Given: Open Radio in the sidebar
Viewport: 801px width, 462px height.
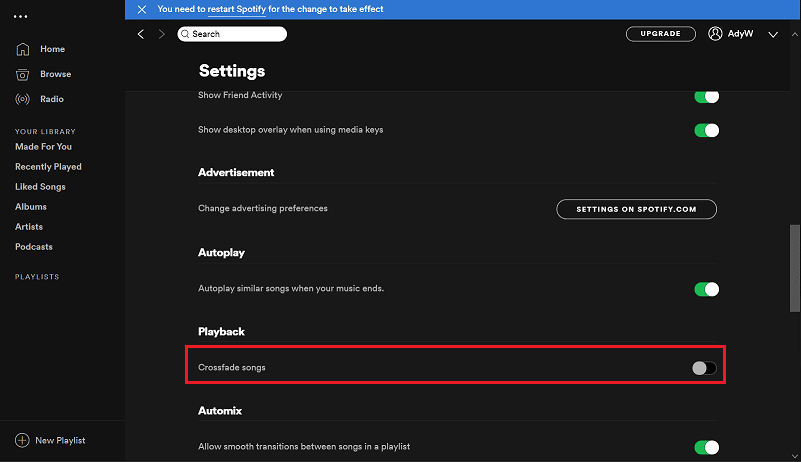Looking at the screenshot, I should click(x=52, y=99).
